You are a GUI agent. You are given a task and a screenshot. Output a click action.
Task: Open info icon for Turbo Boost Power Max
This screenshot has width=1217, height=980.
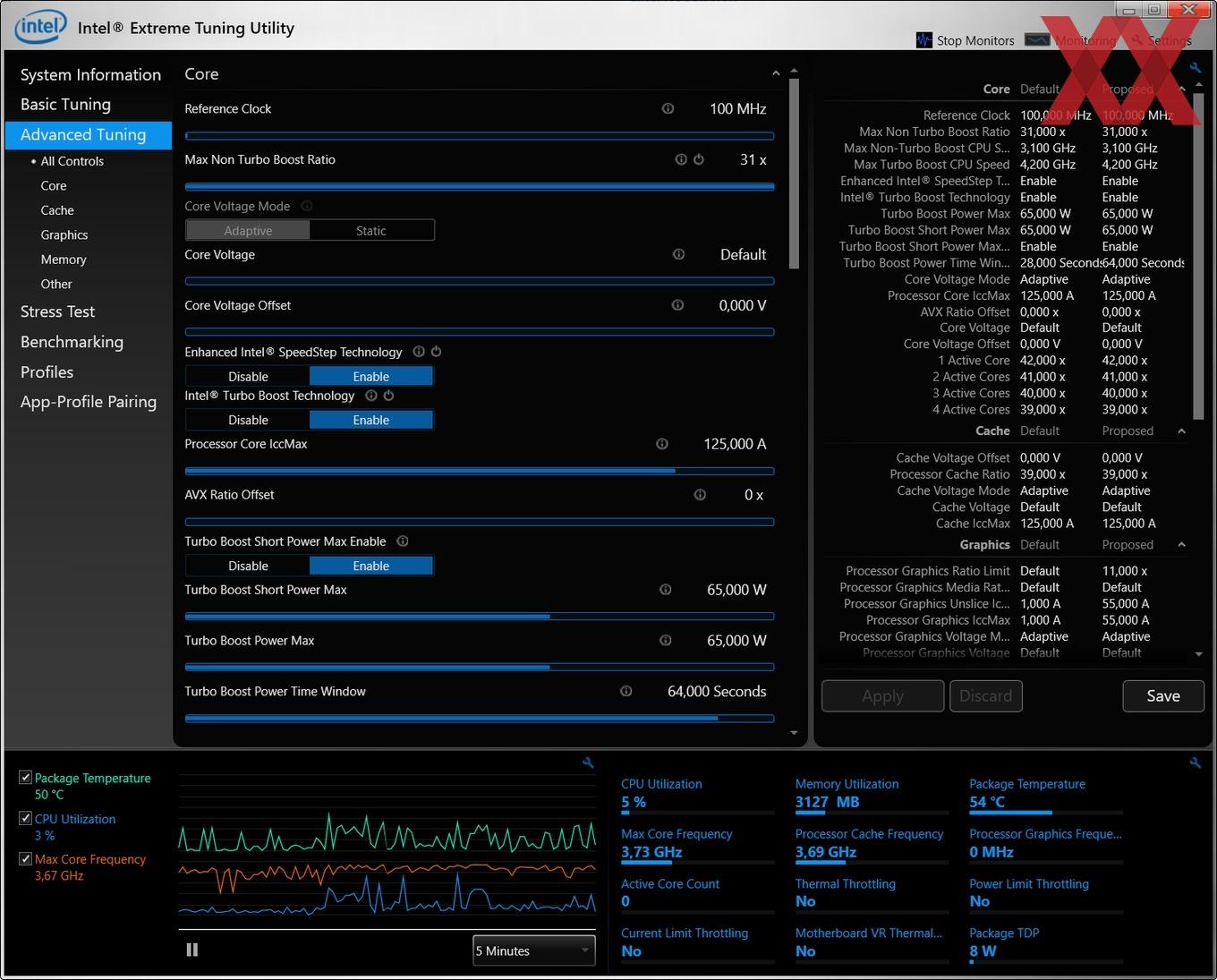click(x=666, y=641)
